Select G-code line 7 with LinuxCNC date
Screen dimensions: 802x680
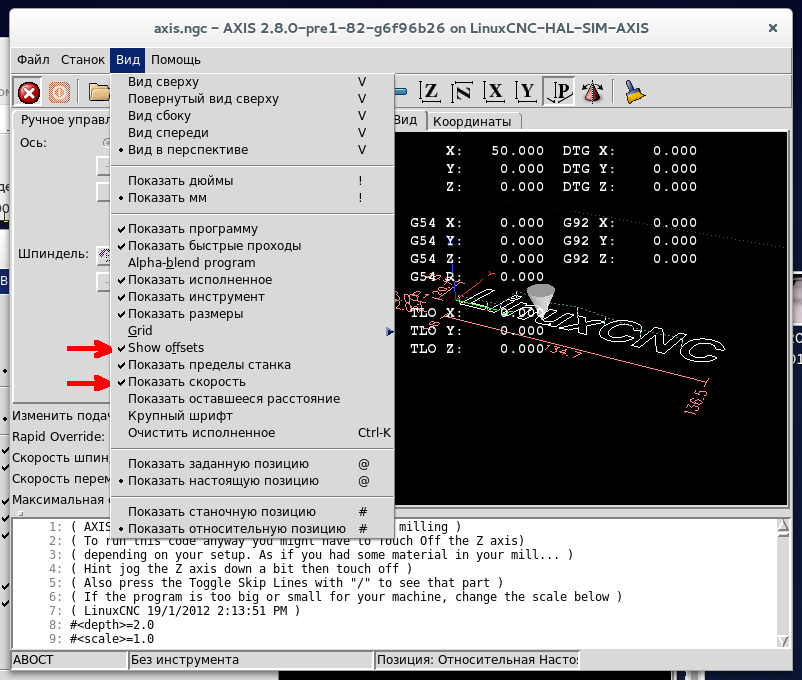pyautogui.click(x=185, y=611)
